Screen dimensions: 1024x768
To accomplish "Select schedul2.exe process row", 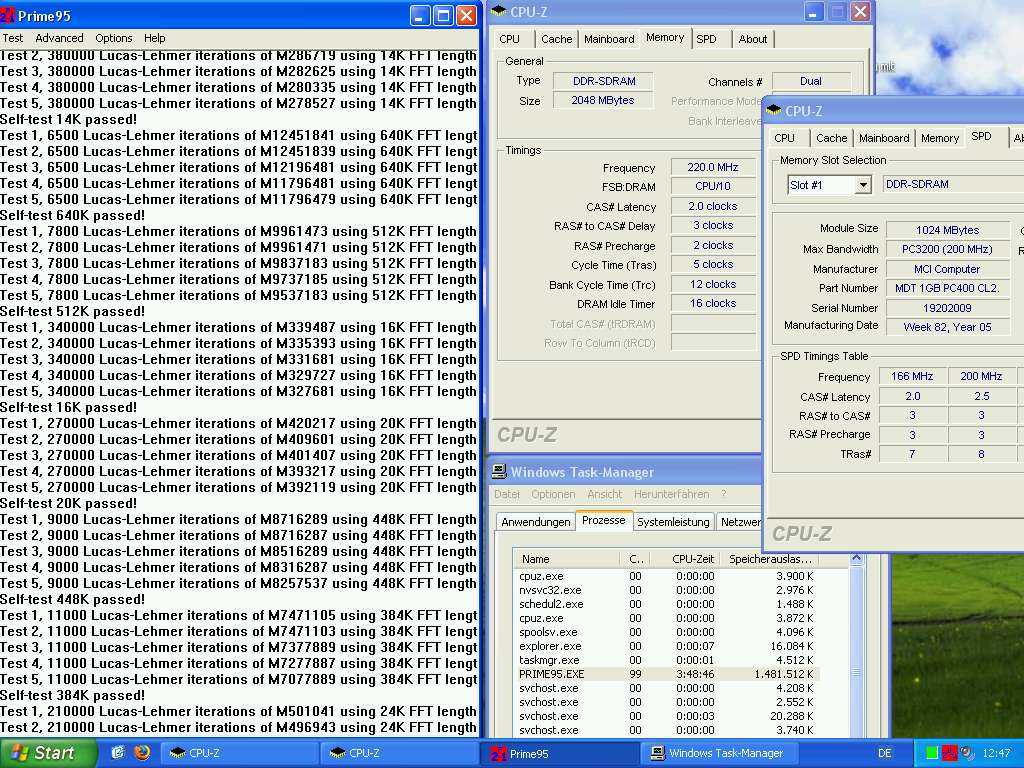I will [x=666, y=604].
